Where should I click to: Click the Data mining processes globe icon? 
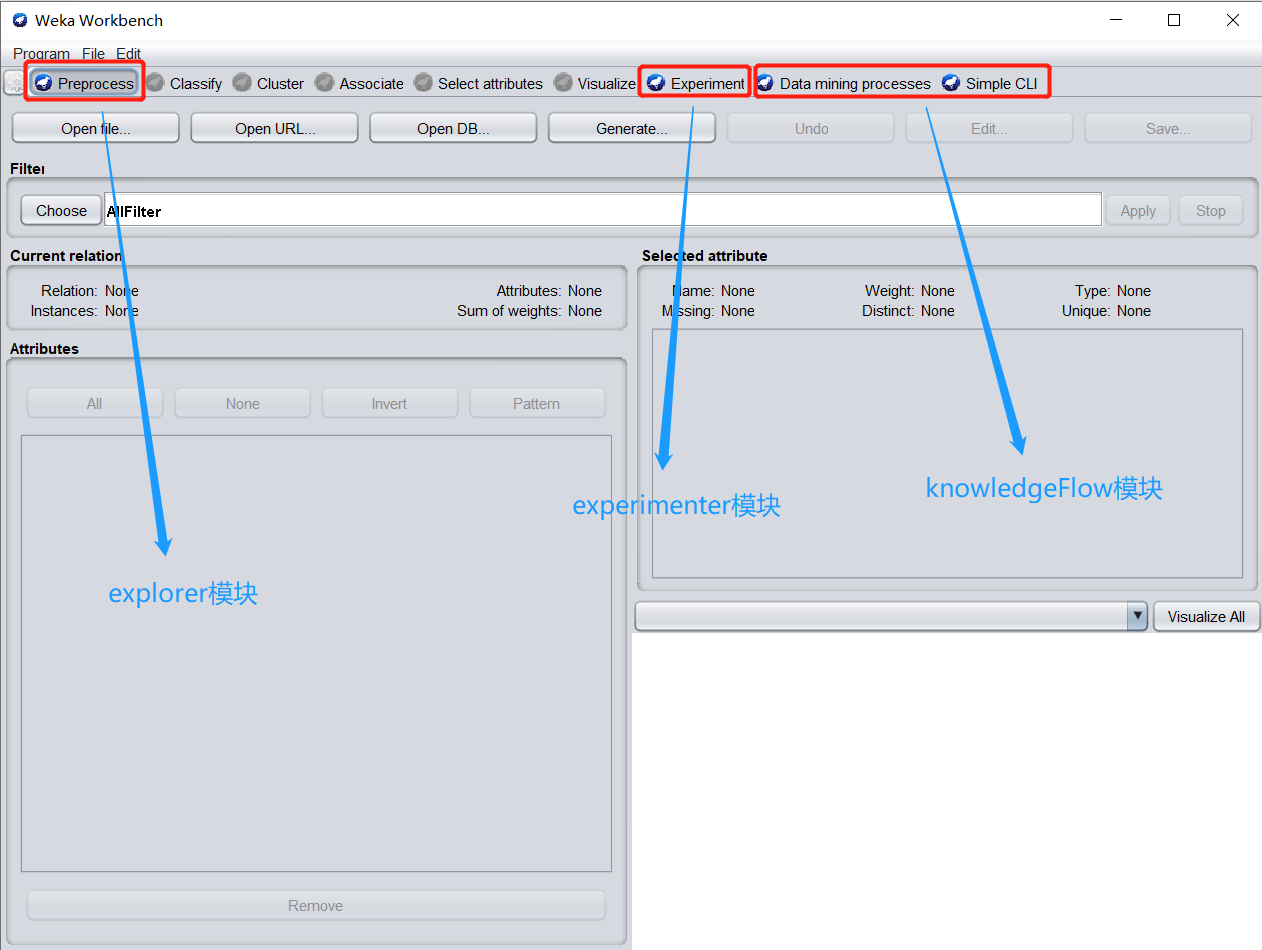765,83
